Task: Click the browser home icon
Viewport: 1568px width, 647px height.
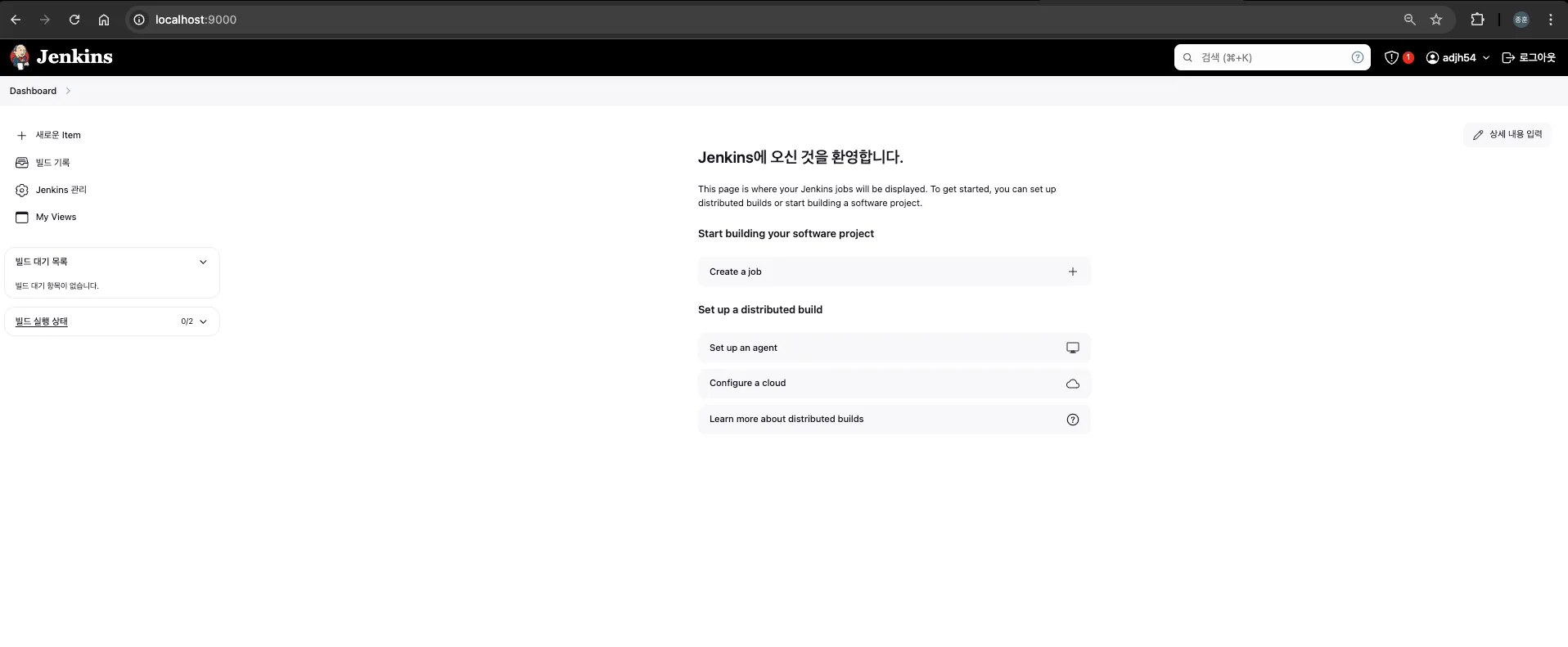Action: pyautogui.click(x=104, y=20)
